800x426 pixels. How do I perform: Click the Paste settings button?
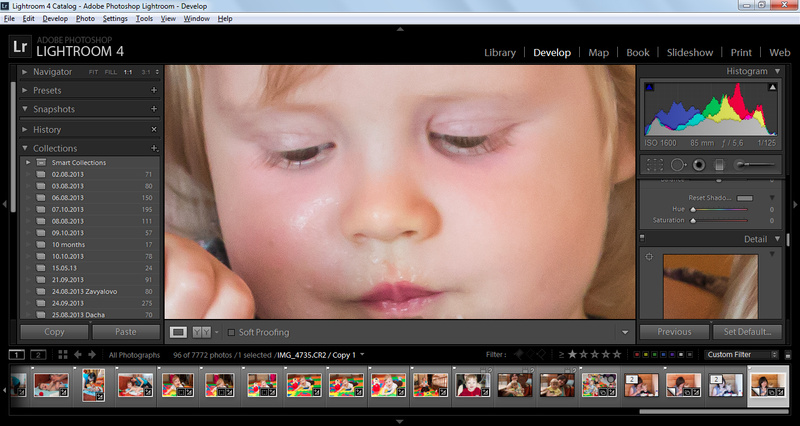[126, 332]
